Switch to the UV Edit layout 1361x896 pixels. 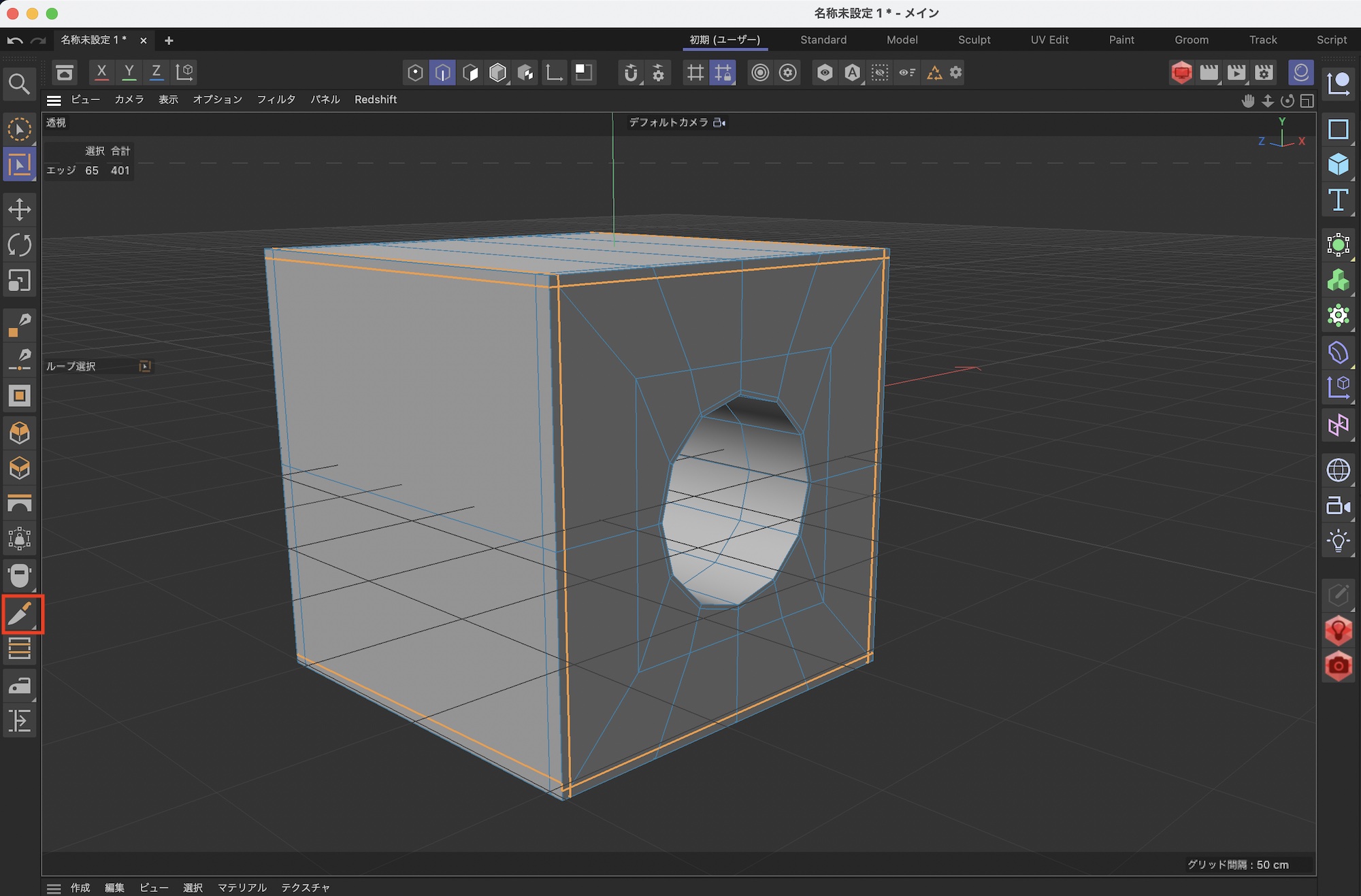pyautogui.click(x=1049, y=39)
